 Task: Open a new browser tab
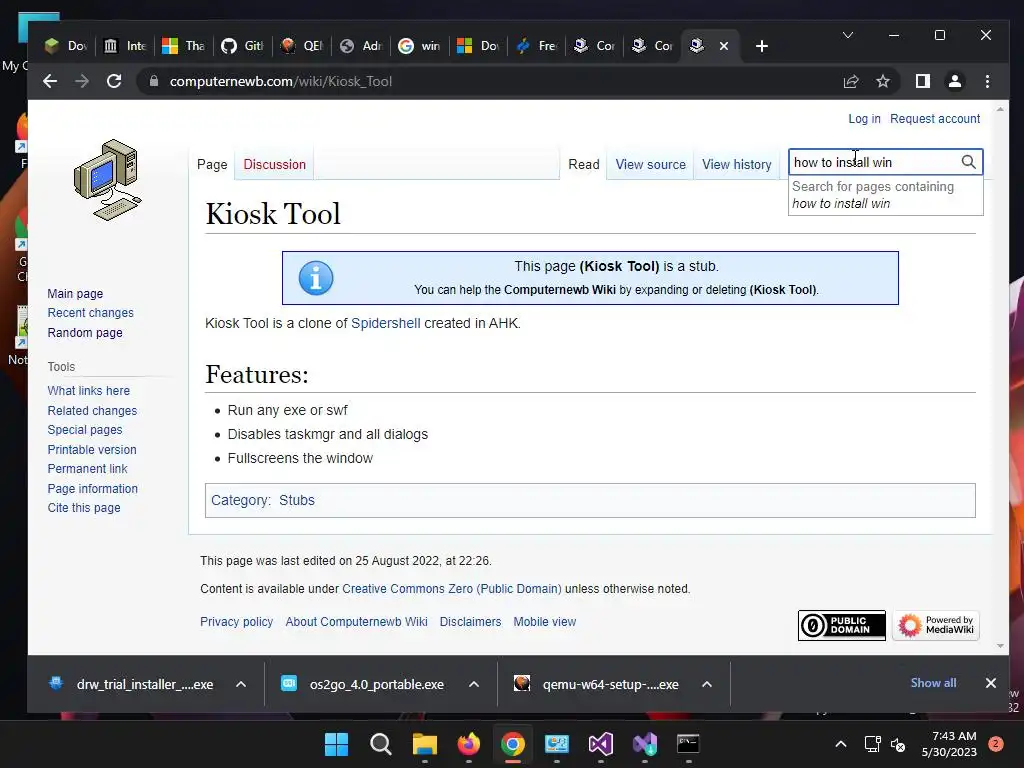761,46
